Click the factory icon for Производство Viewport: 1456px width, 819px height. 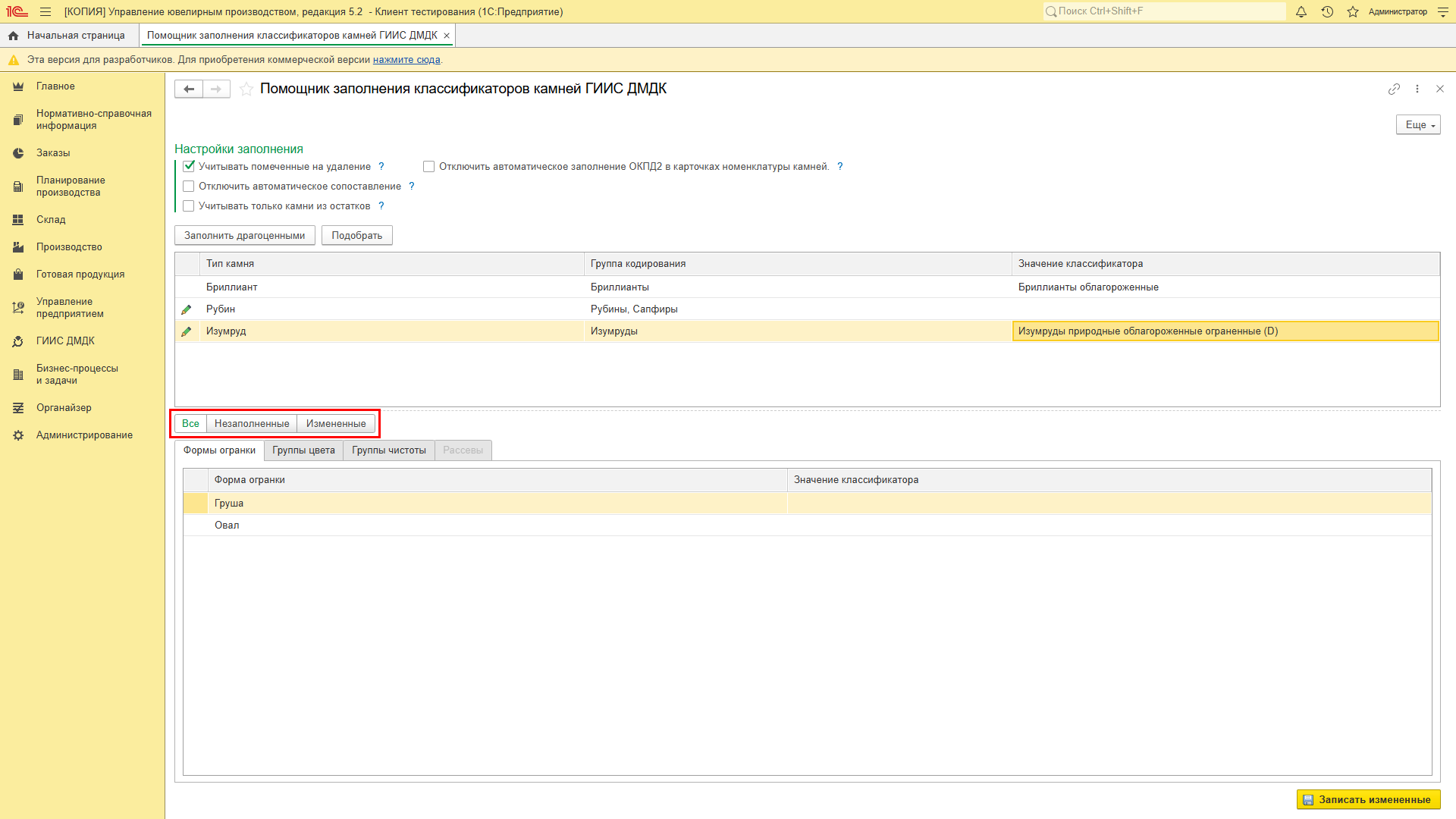[18, 247]
